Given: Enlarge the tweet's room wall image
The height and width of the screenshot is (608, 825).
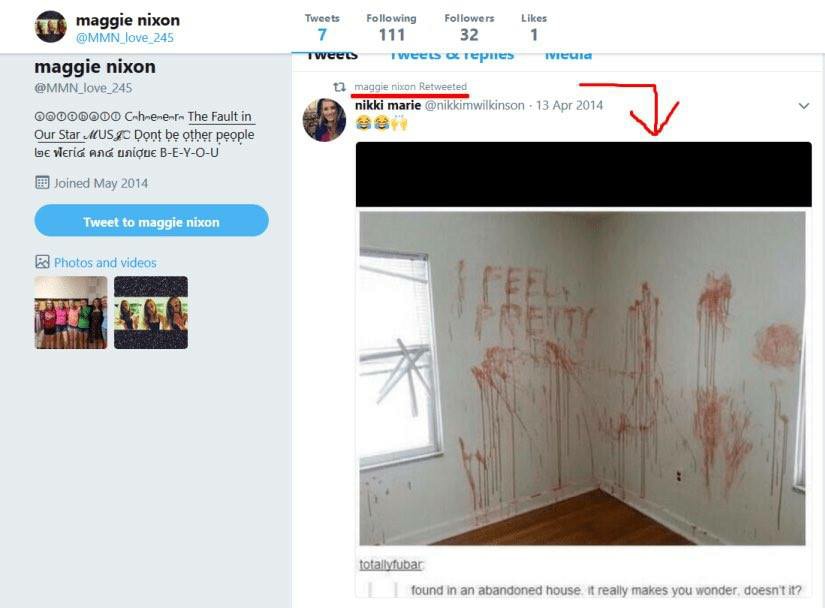Looking at the screenshot, I should point(582,378).
